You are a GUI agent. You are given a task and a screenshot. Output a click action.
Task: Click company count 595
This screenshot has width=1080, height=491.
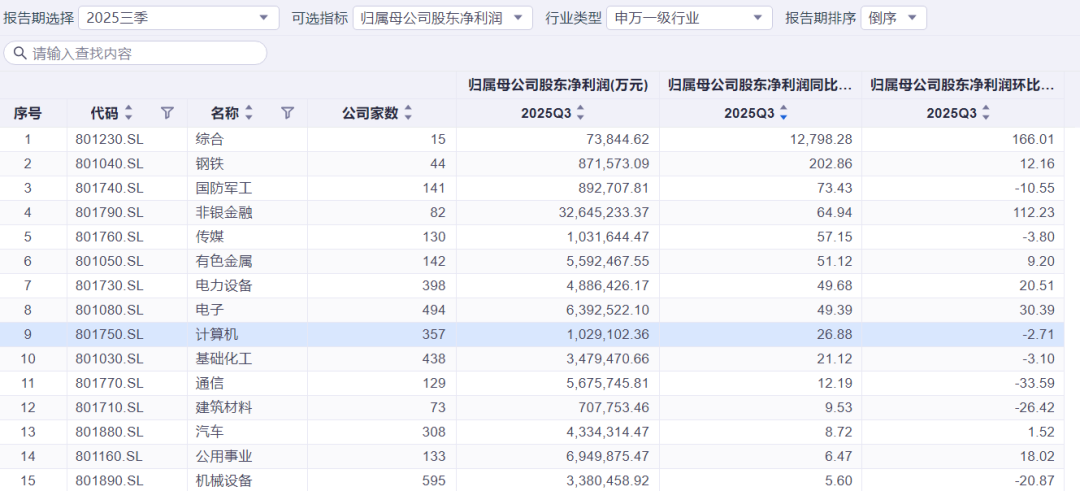tap(435, 481)
